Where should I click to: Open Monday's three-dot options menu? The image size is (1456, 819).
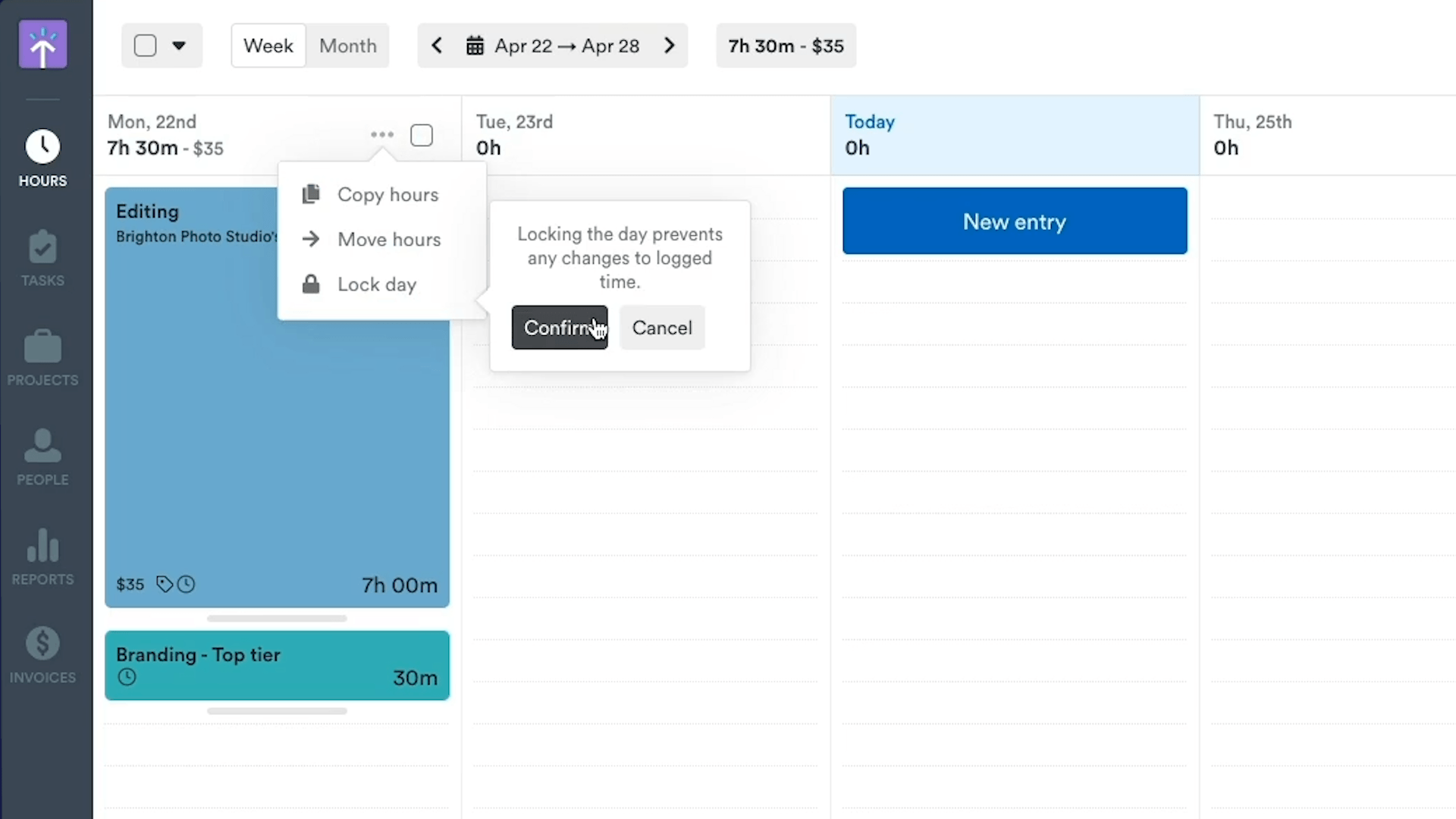coord(382,135)
